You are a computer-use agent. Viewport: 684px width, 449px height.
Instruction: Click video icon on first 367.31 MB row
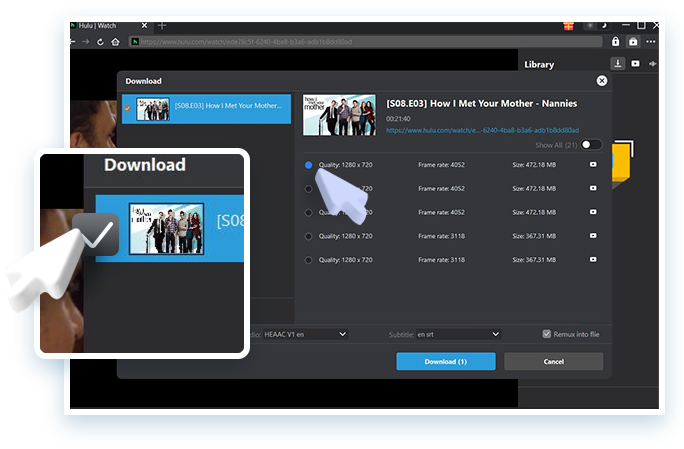(593, 236)
